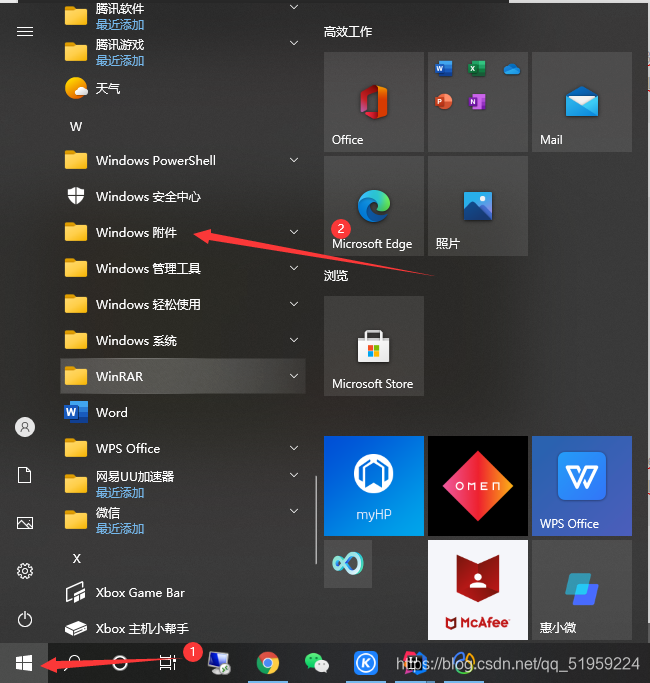
Task: Open Documents from the Start sidebar
Action: 25,475
